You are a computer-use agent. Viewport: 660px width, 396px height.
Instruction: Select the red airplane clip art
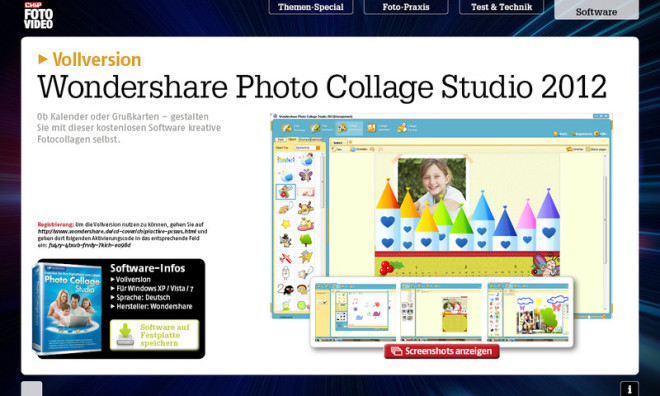pyautogui.click(x=285, y=257)
